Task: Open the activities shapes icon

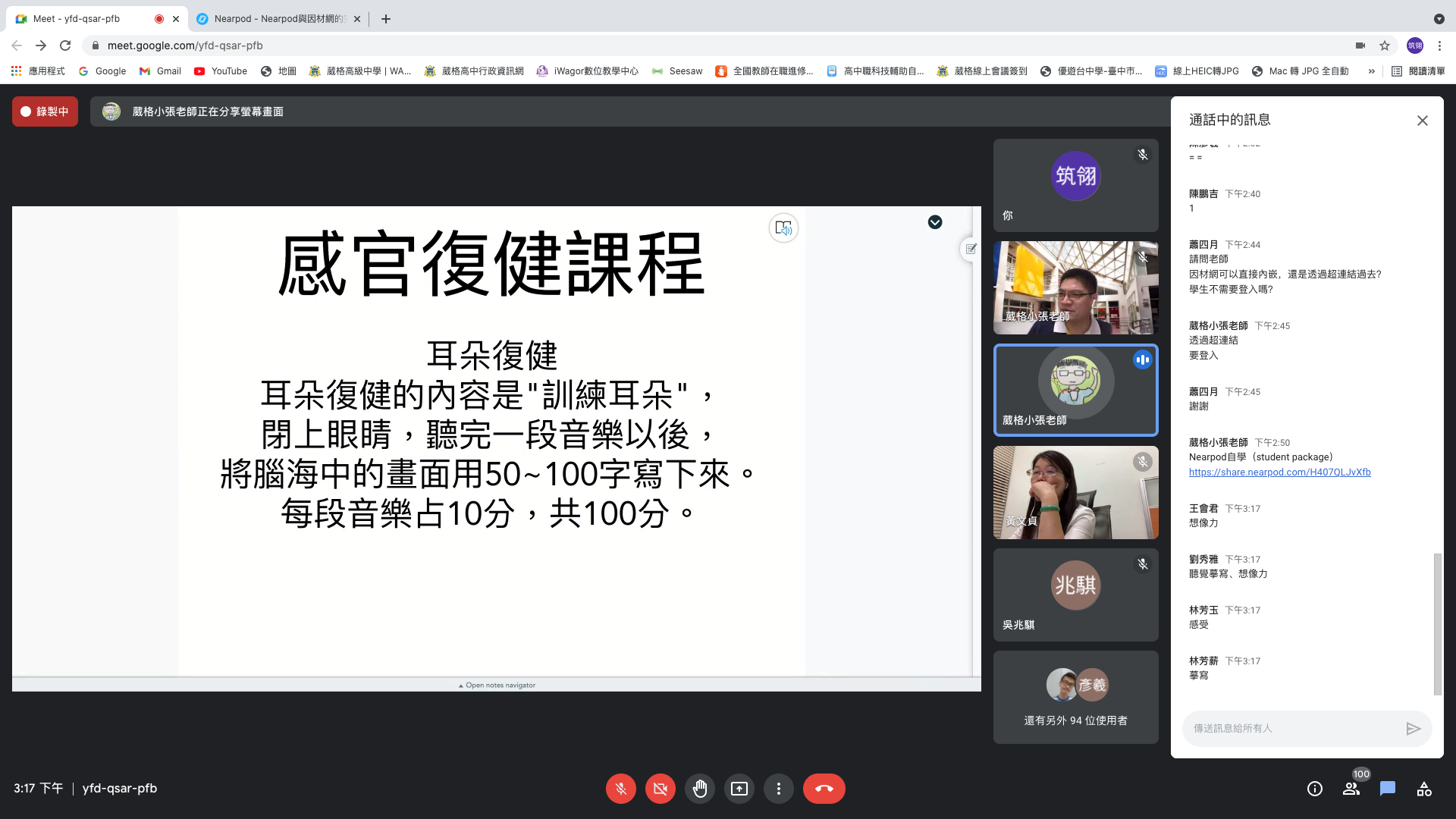Action: click(1424, 789)
